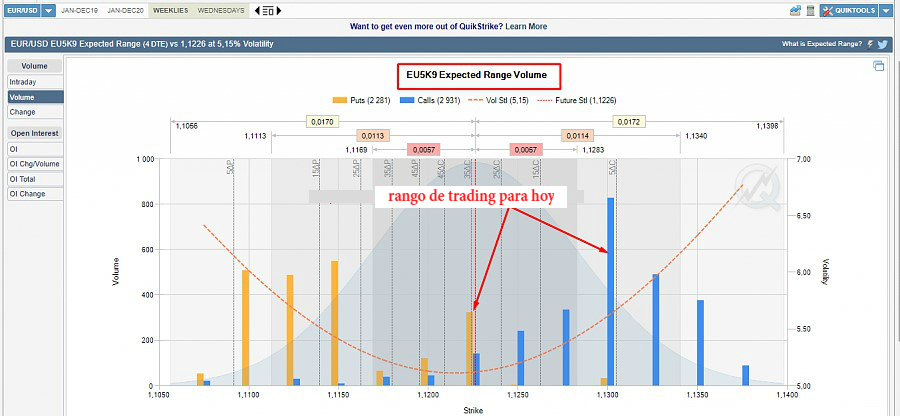This screenshot has height=416, width=900.
Task: Select the WEEKLIES expiration tab
Action: [x=170, y=10]
